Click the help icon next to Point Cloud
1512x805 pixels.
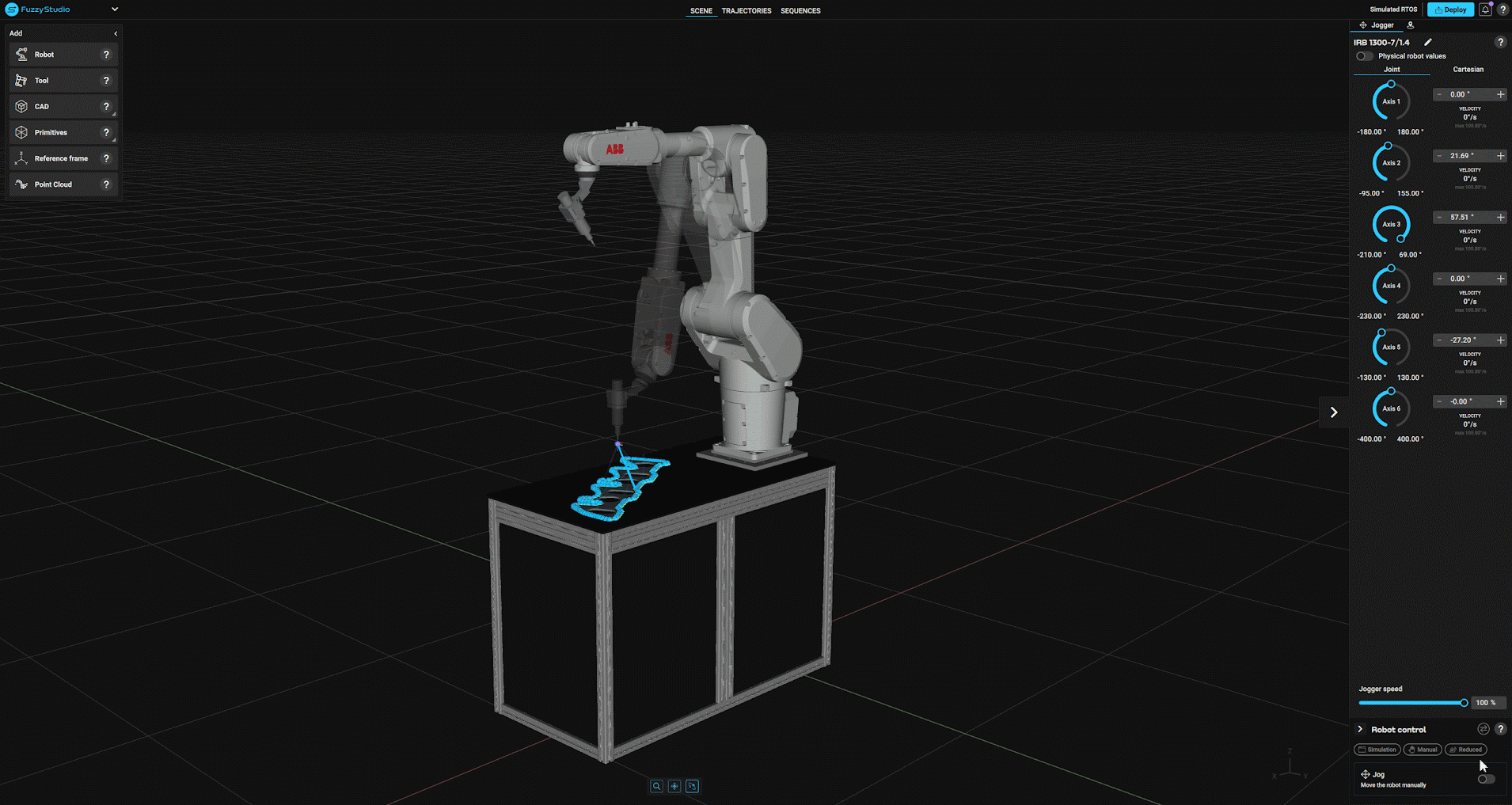click(x=106, y=184)
